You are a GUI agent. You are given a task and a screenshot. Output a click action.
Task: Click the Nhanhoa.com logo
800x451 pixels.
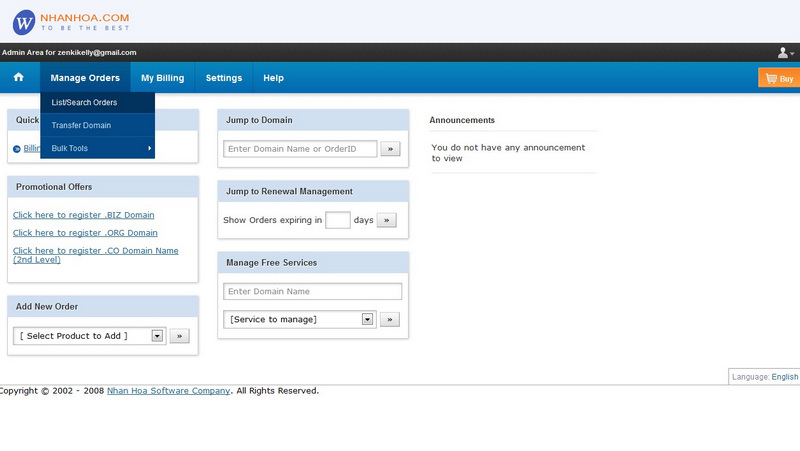[71, 22]
